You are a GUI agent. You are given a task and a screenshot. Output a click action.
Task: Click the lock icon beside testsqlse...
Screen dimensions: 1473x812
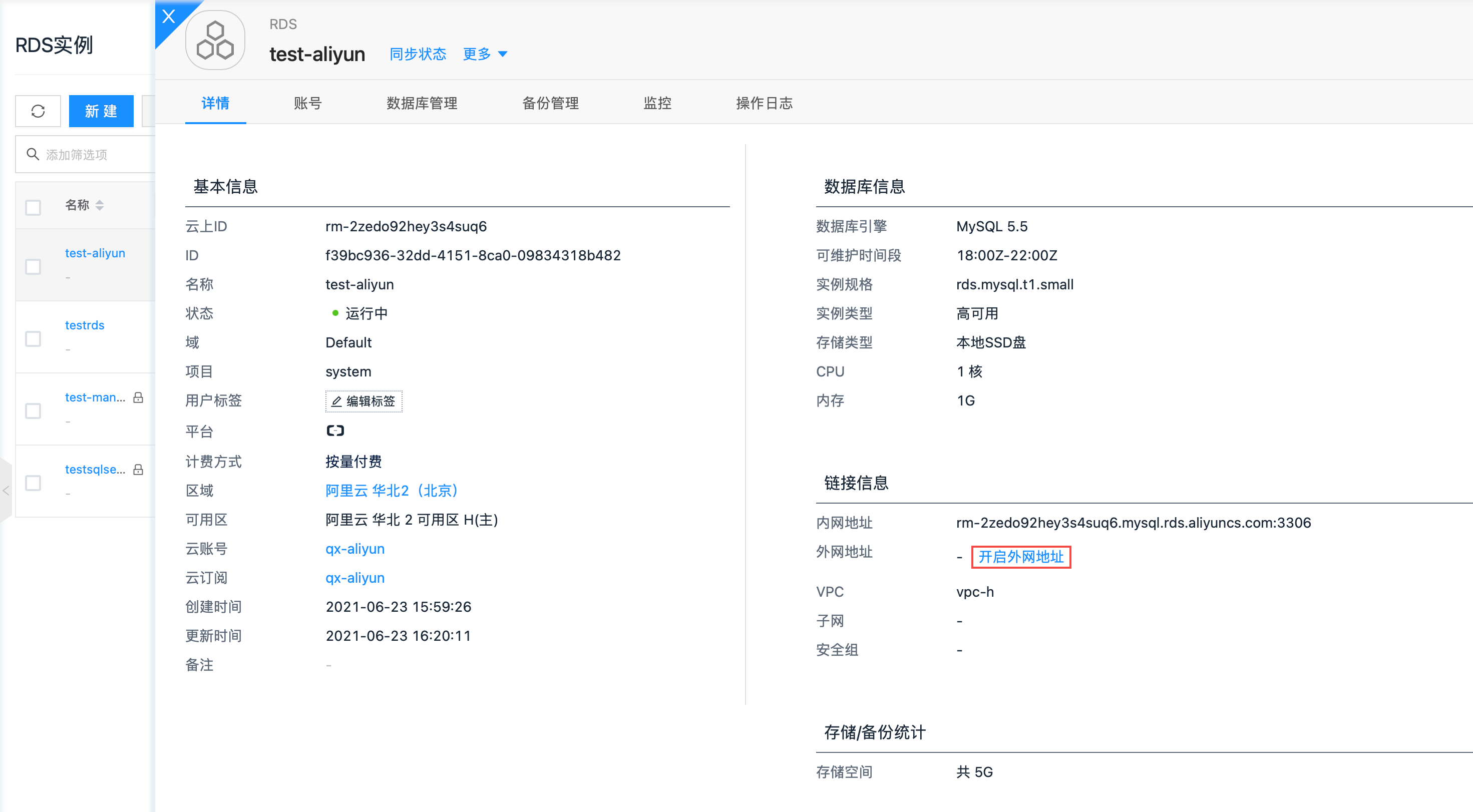pyautogui.click(x=138, y=469)
